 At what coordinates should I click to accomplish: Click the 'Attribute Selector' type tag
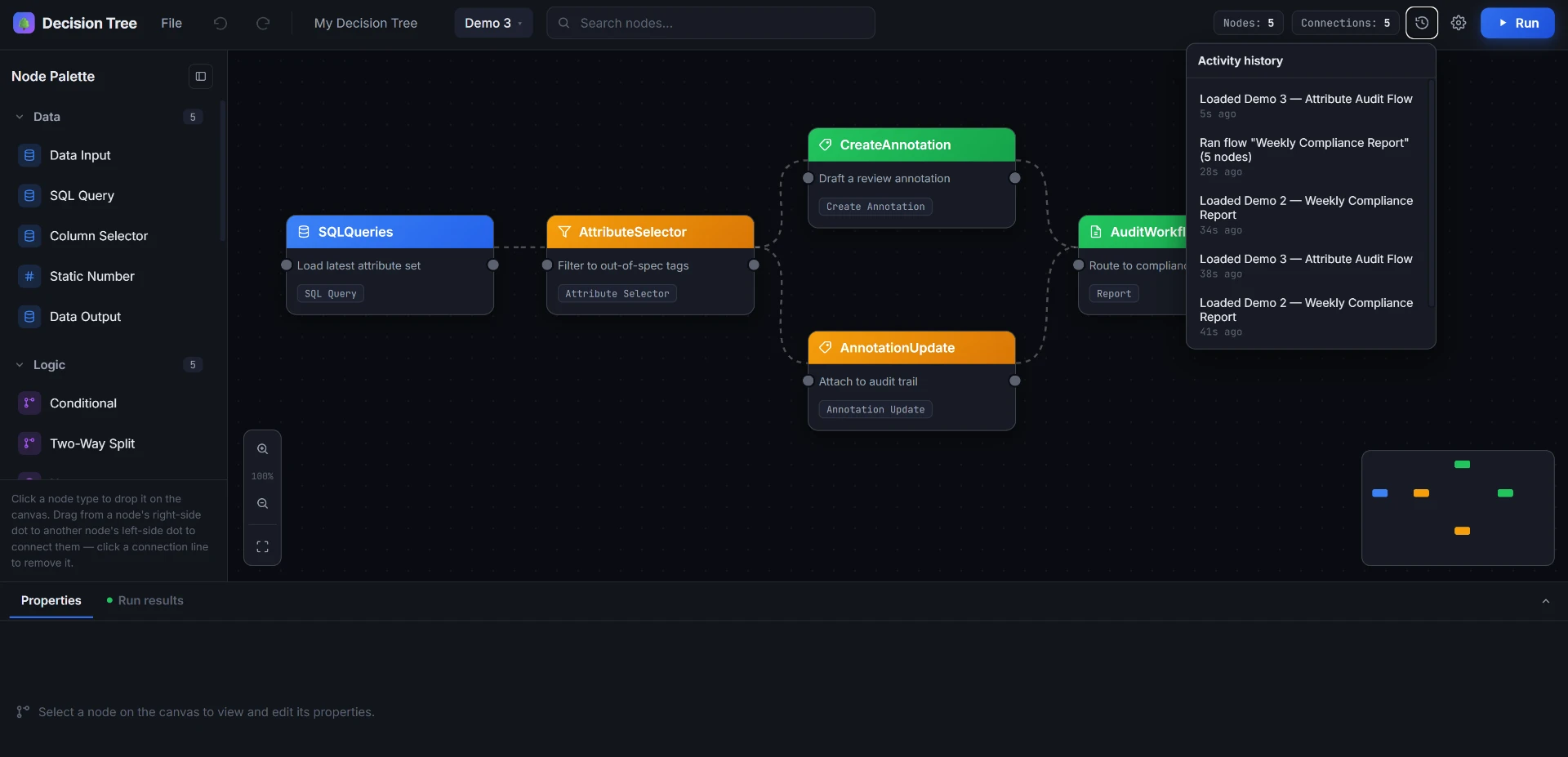(x=617, y=294)
